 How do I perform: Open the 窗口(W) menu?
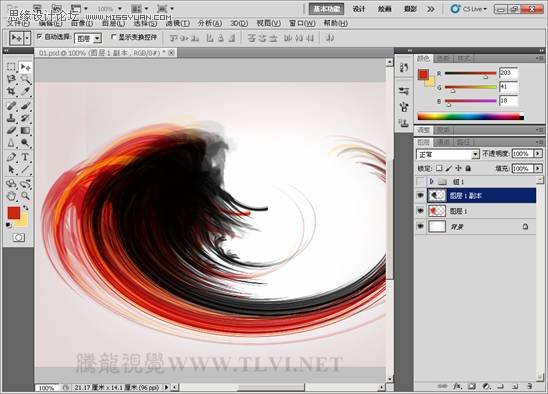[x=302, y=23]
